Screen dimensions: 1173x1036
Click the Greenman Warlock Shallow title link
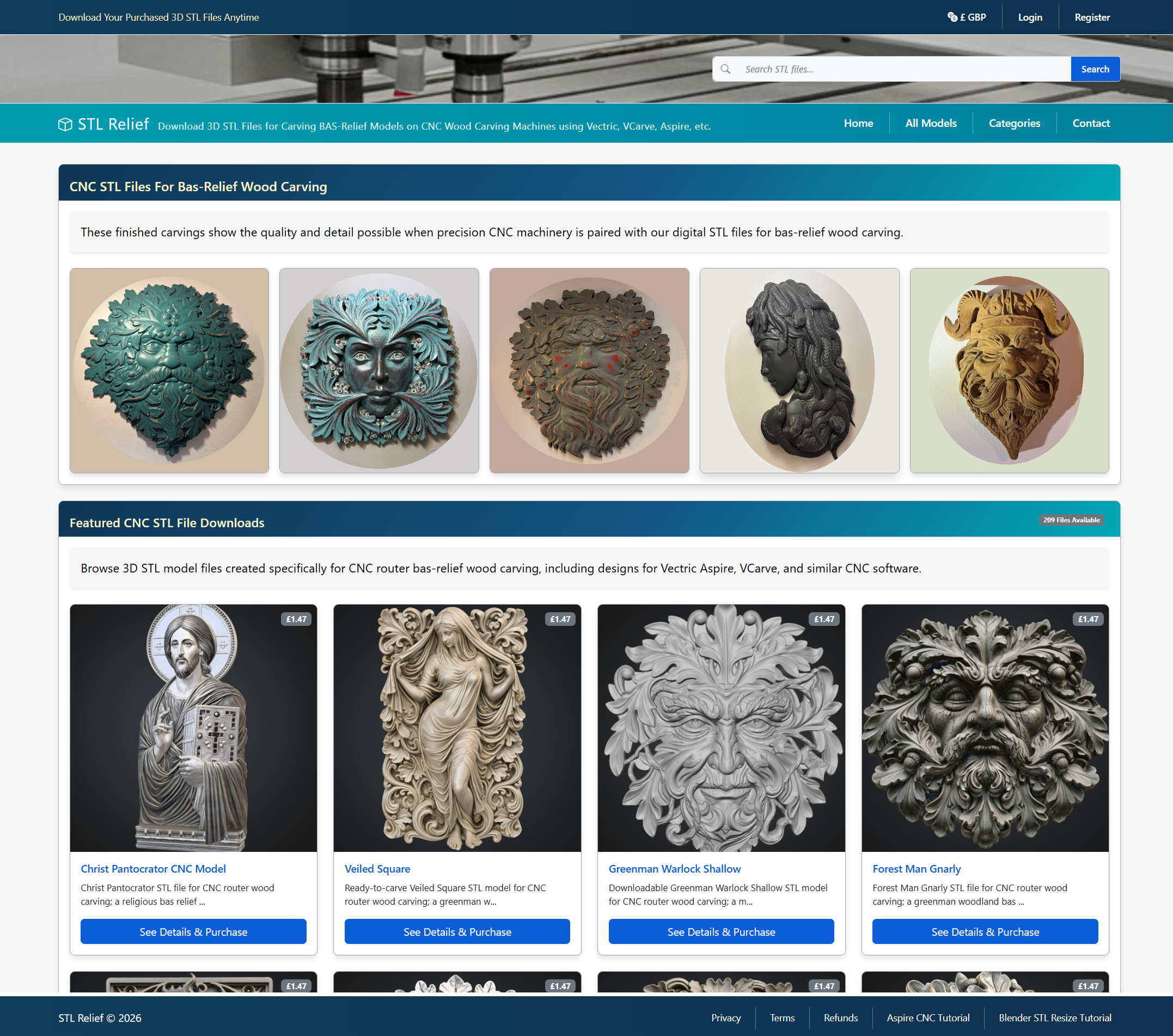(x=675, y=869)
